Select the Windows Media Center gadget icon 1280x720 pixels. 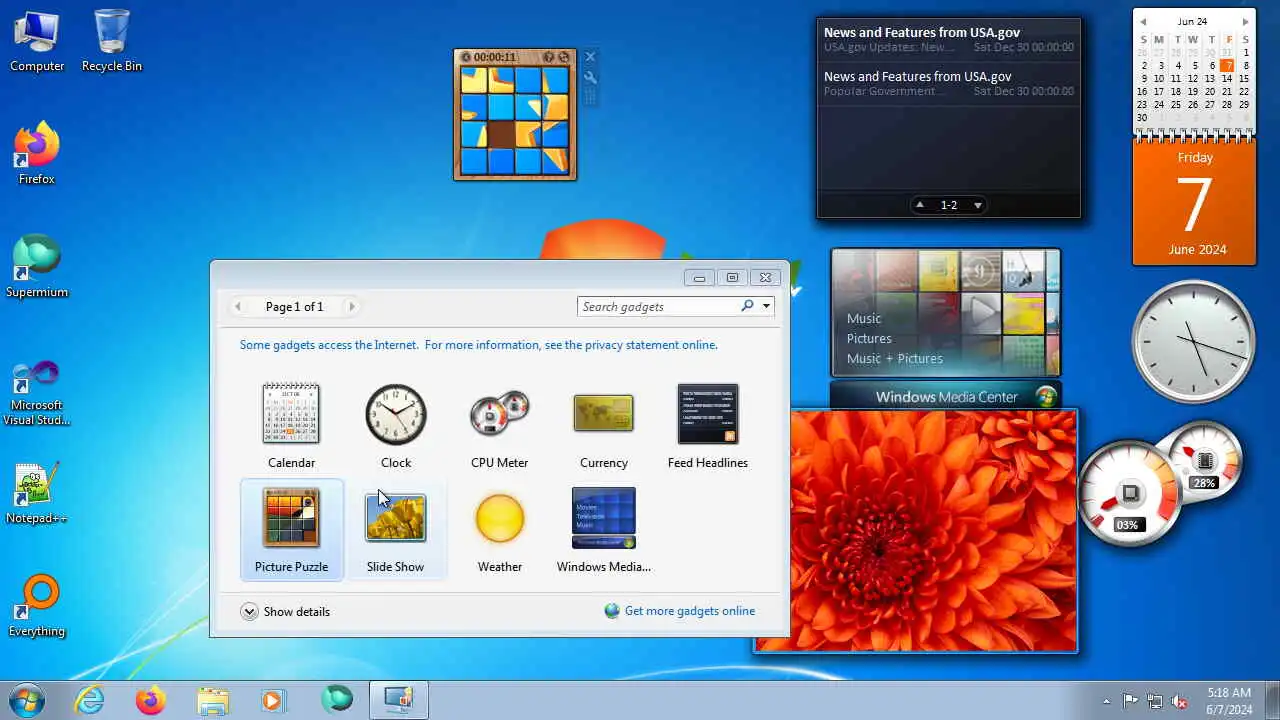[x=604, y=518]
